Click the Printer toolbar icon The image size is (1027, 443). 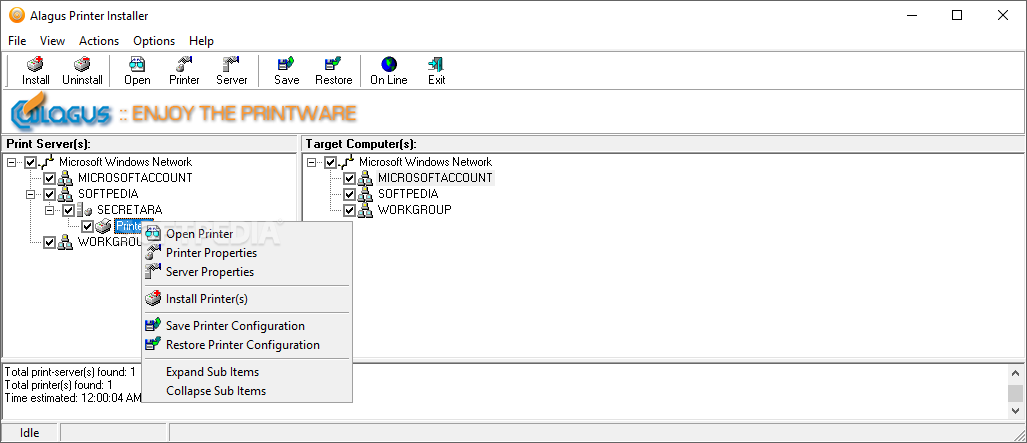pos(184,65)
